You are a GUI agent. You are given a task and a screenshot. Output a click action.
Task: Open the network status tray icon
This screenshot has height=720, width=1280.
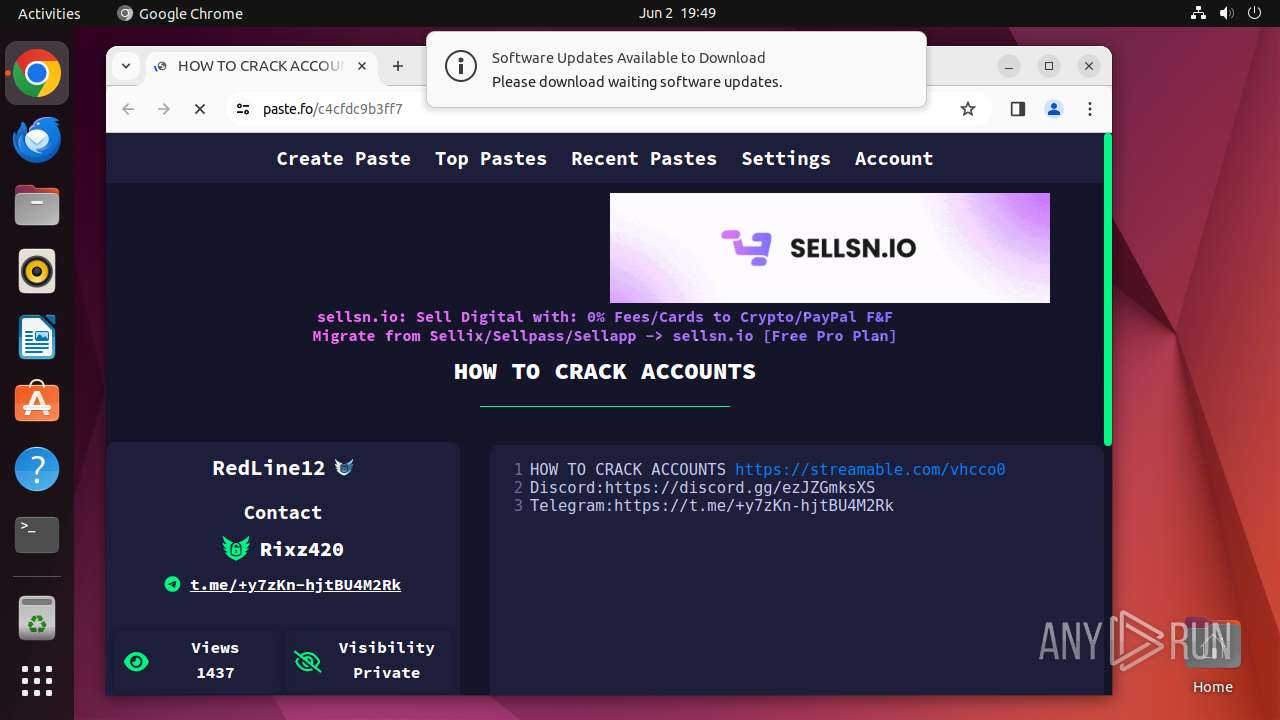[1199, 13]
